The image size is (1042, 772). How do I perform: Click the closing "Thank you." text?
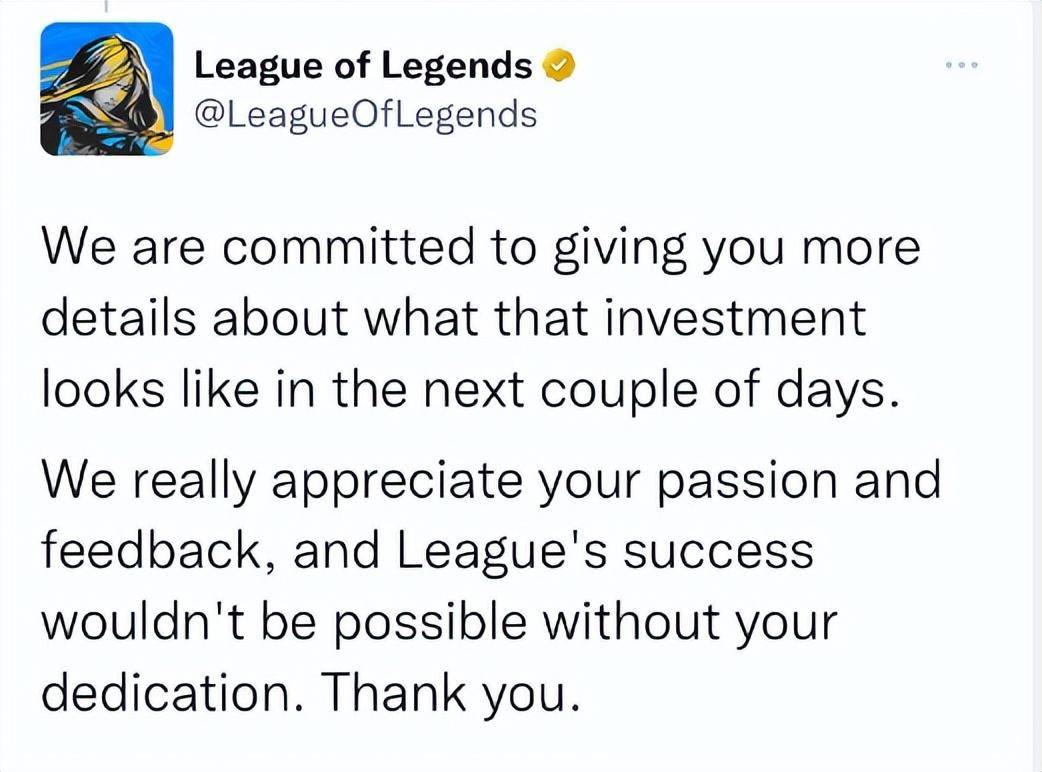point(450,692)
